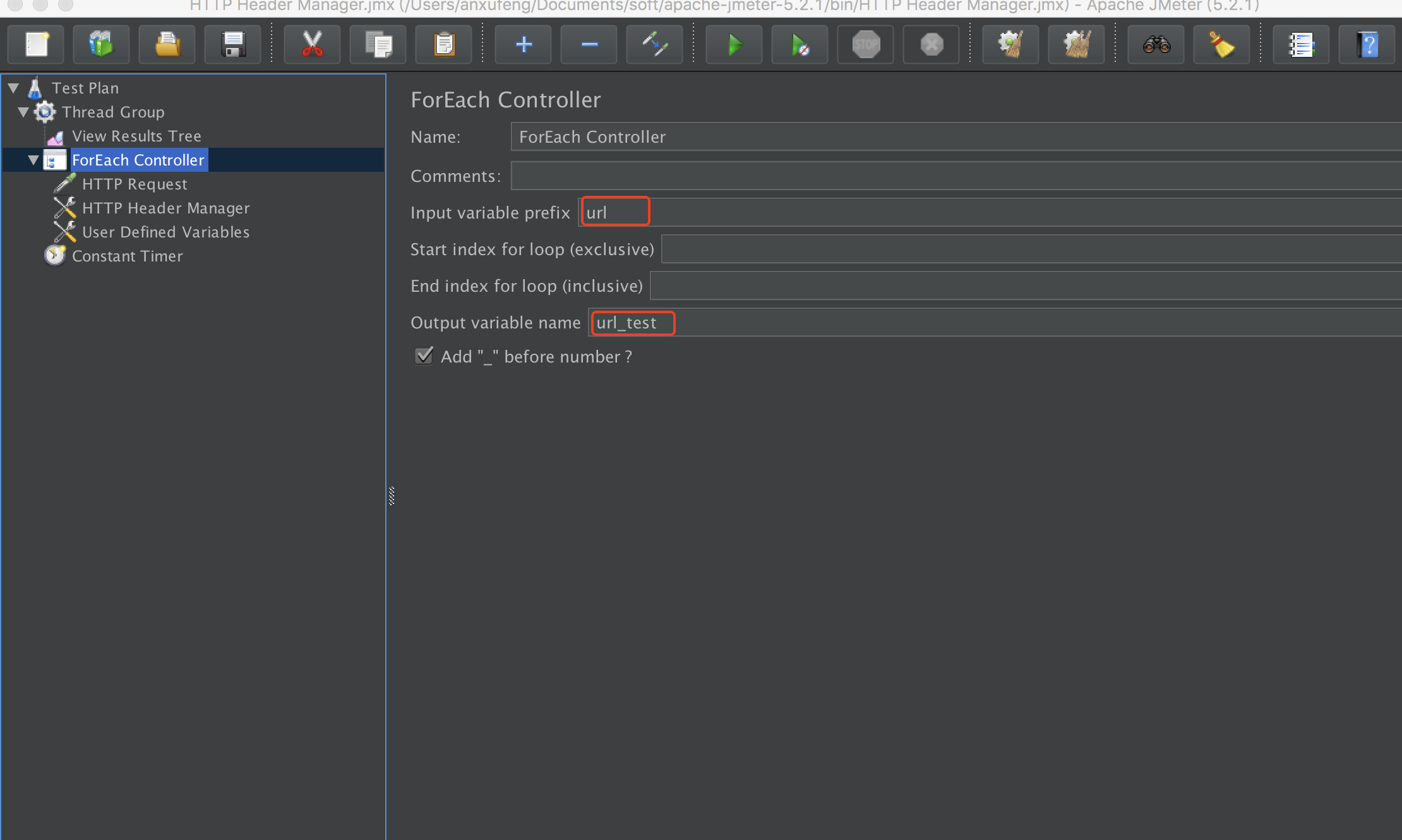Screen dimensions: 1402x840
Task: Collapse the Test Plan tree node
Action: [x=13, y=88]
